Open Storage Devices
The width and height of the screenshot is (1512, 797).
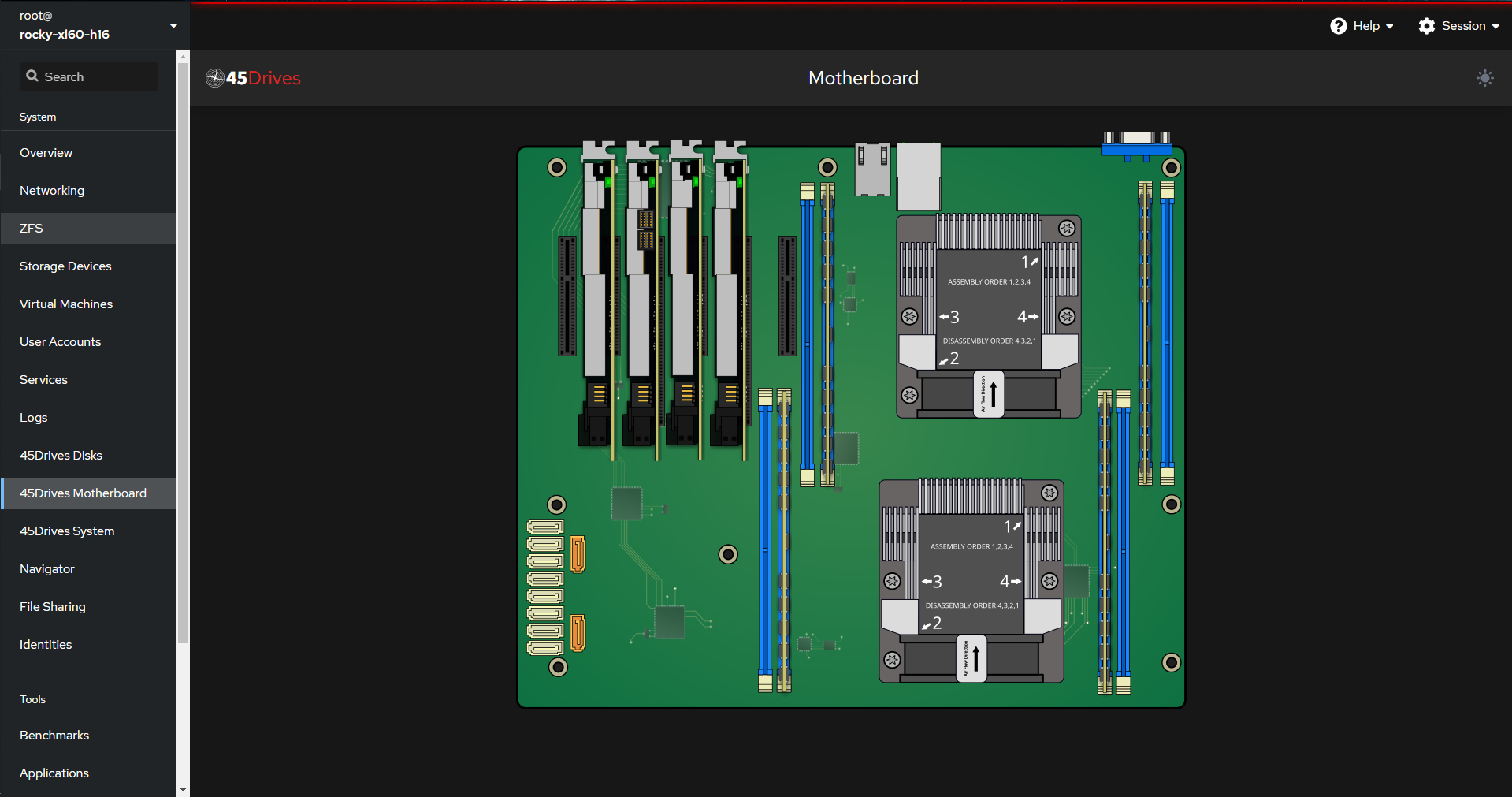(x=88, y=266)
